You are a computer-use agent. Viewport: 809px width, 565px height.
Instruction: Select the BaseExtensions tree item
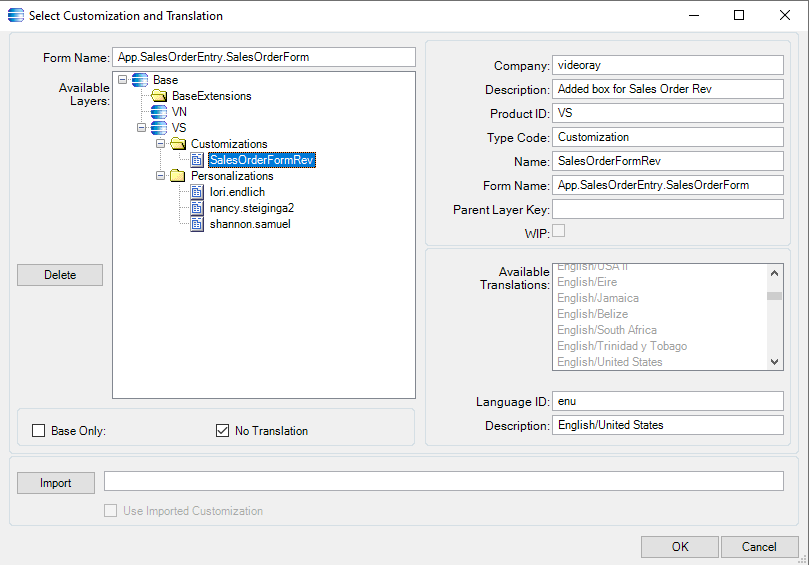click(212, 96)
